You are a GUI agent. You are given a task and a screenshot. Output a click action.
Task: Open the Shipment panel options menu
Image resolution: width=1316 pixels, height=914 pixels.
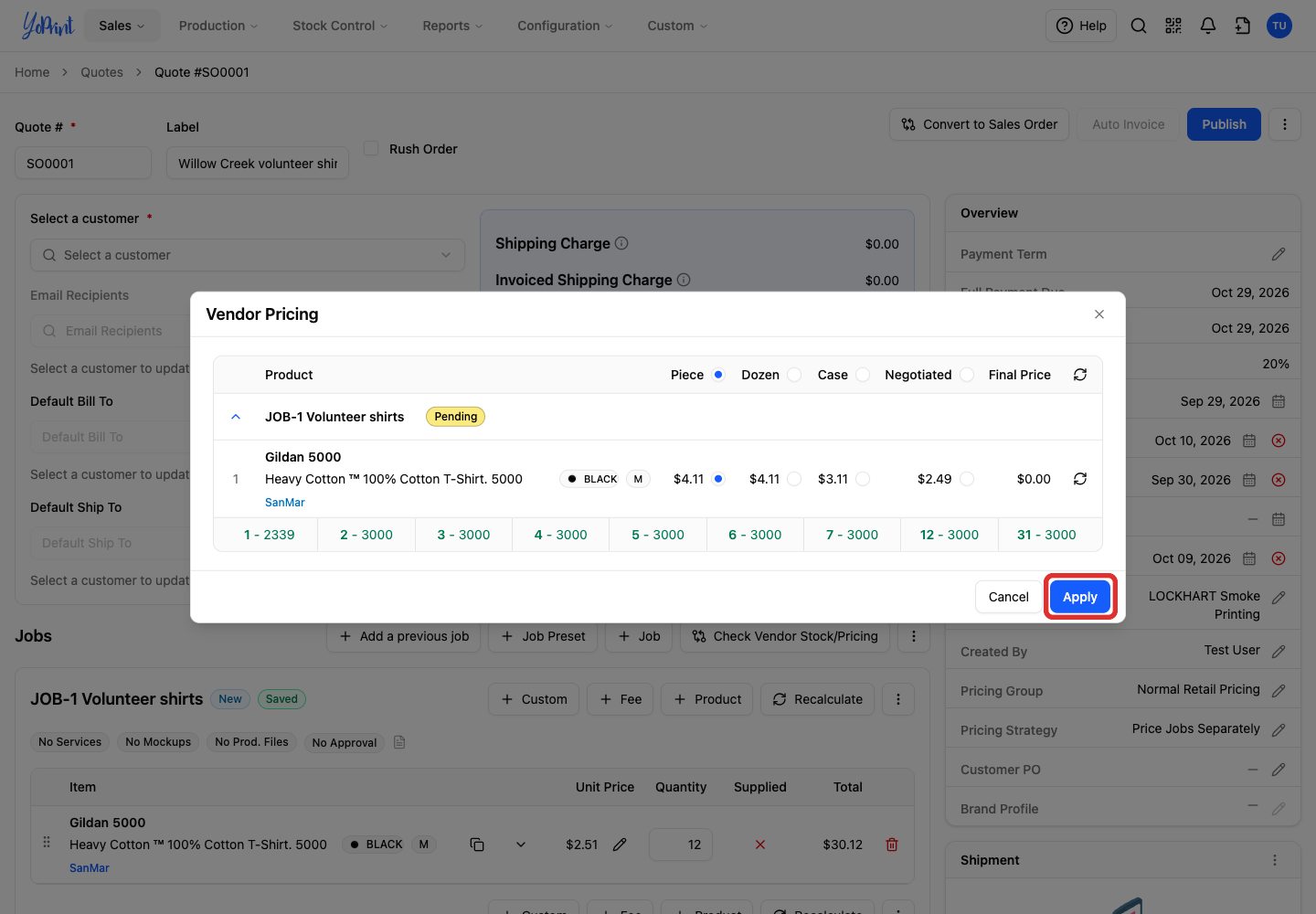coord(1275,860)
